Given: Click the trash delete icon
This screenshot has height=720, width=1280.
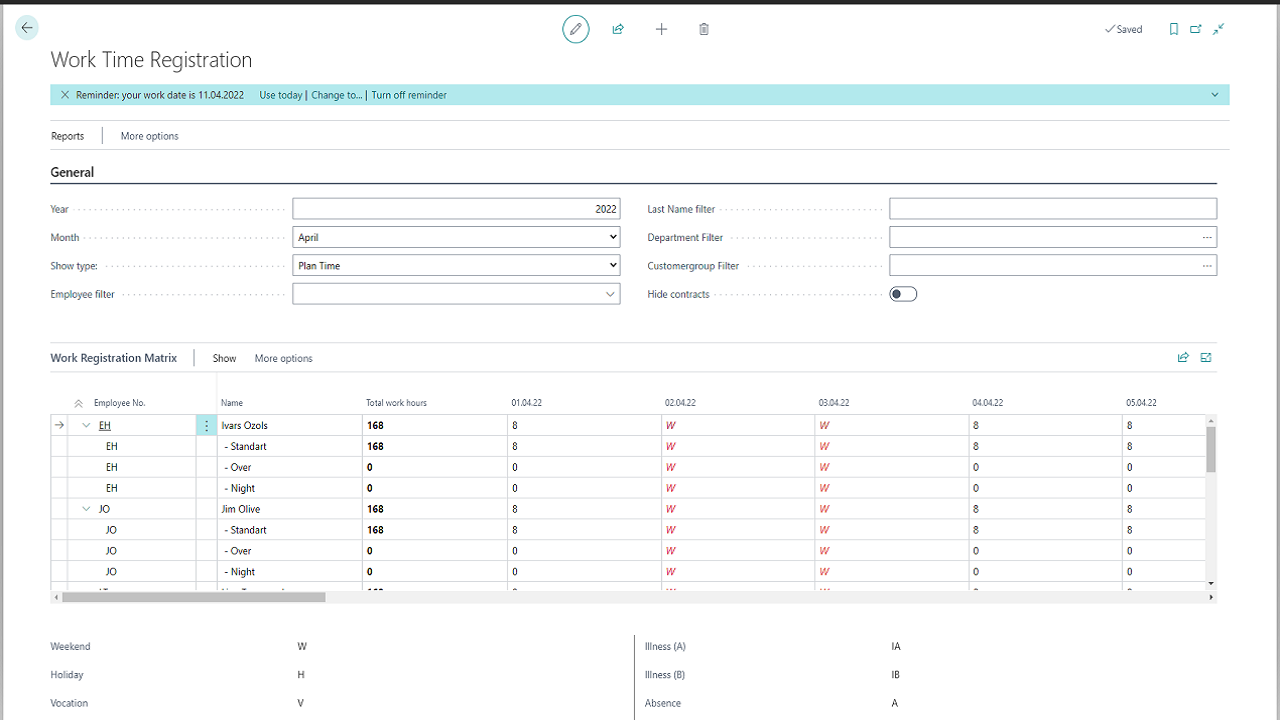Looking at the screenshot, I should [x=704, y=29].
